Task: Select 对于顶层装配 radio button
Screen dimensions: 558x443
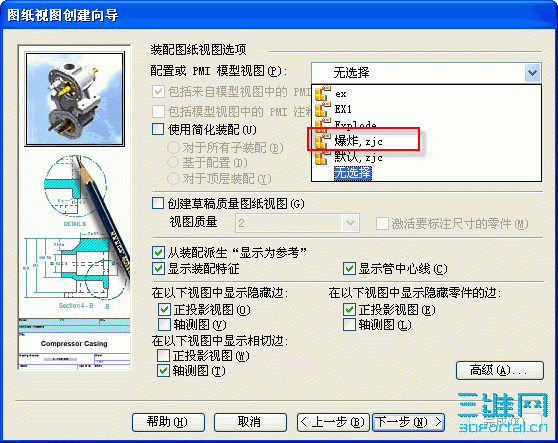Action: (173, 178)
